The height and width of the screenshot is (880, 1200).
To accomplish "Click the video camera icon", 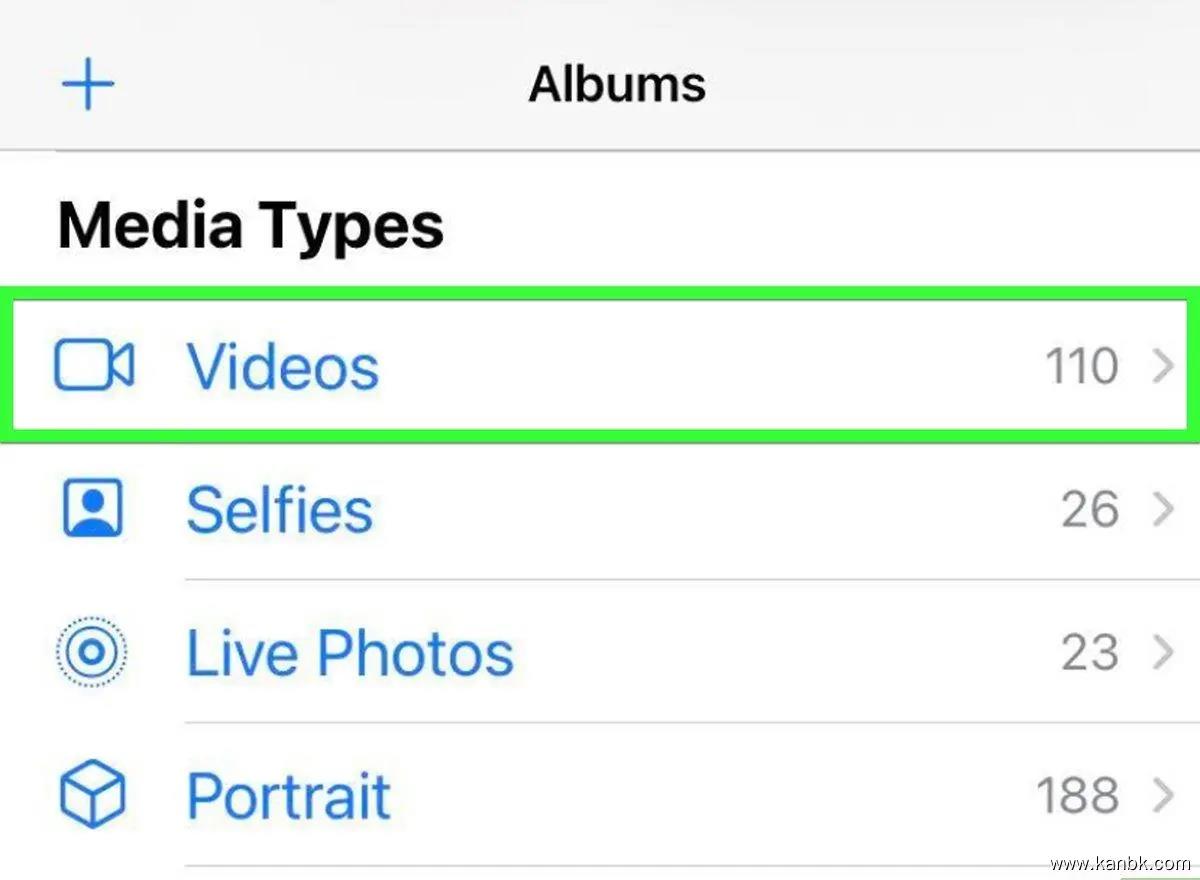I will pyautogui.click(x=94, y=365).
